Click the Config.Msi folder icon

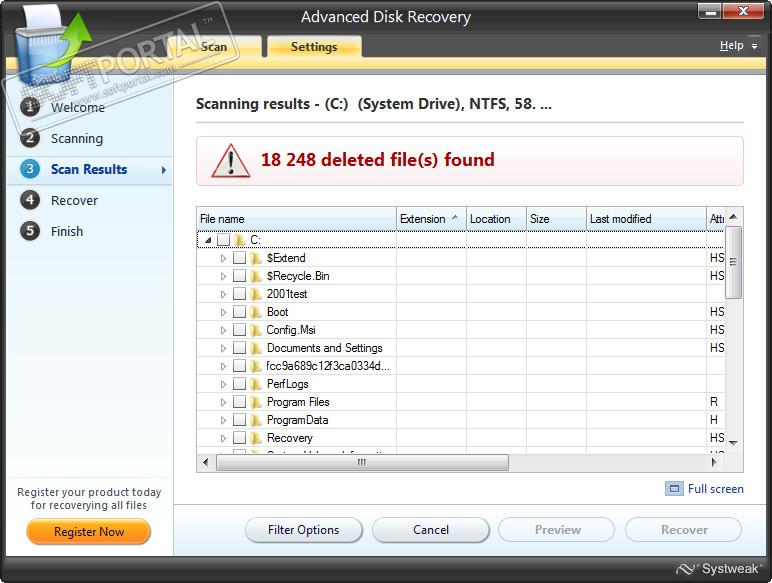[x=255, y=330]
